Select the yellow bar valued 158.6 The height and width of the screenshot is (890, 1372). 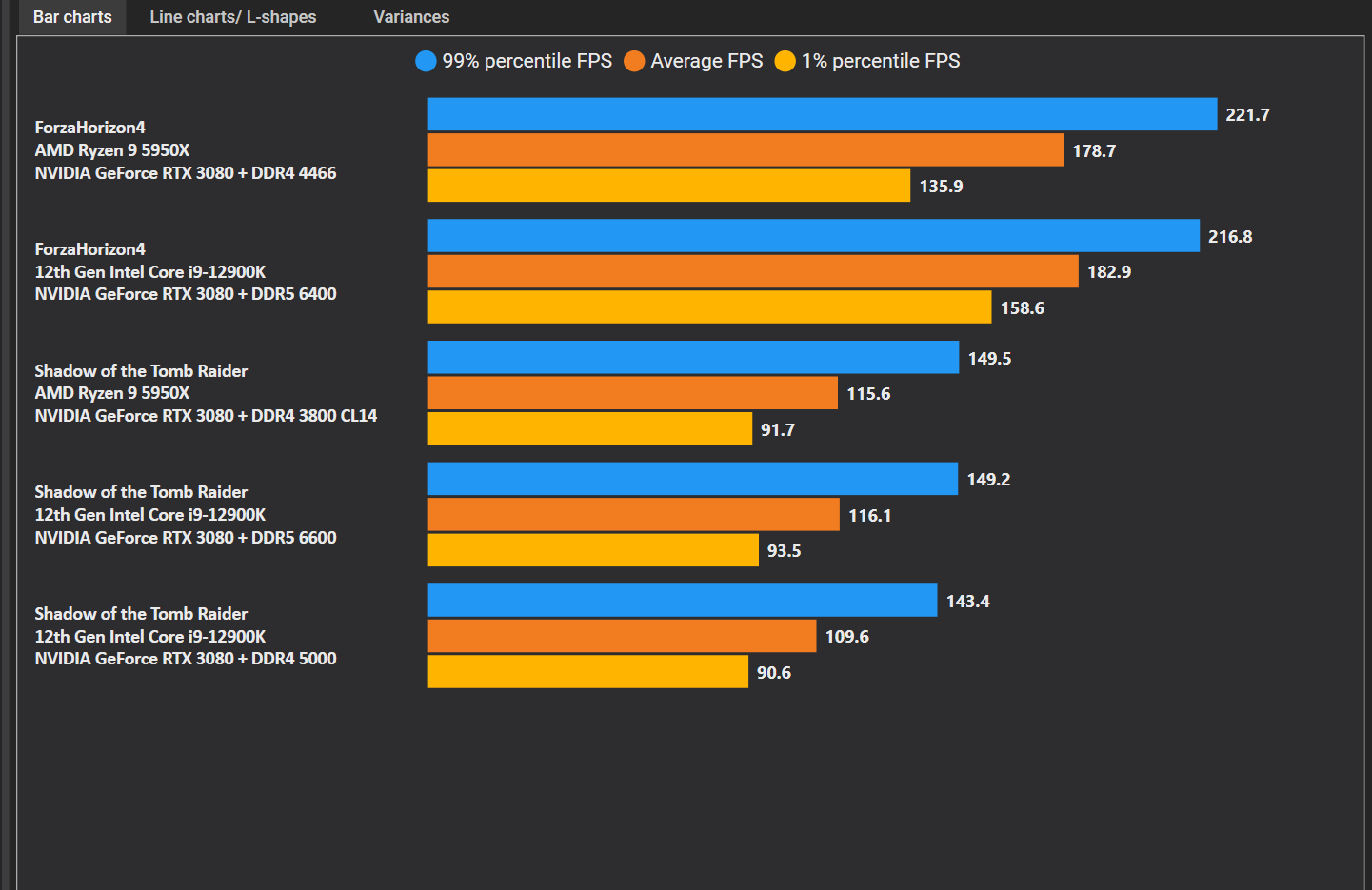click(709, 307)
